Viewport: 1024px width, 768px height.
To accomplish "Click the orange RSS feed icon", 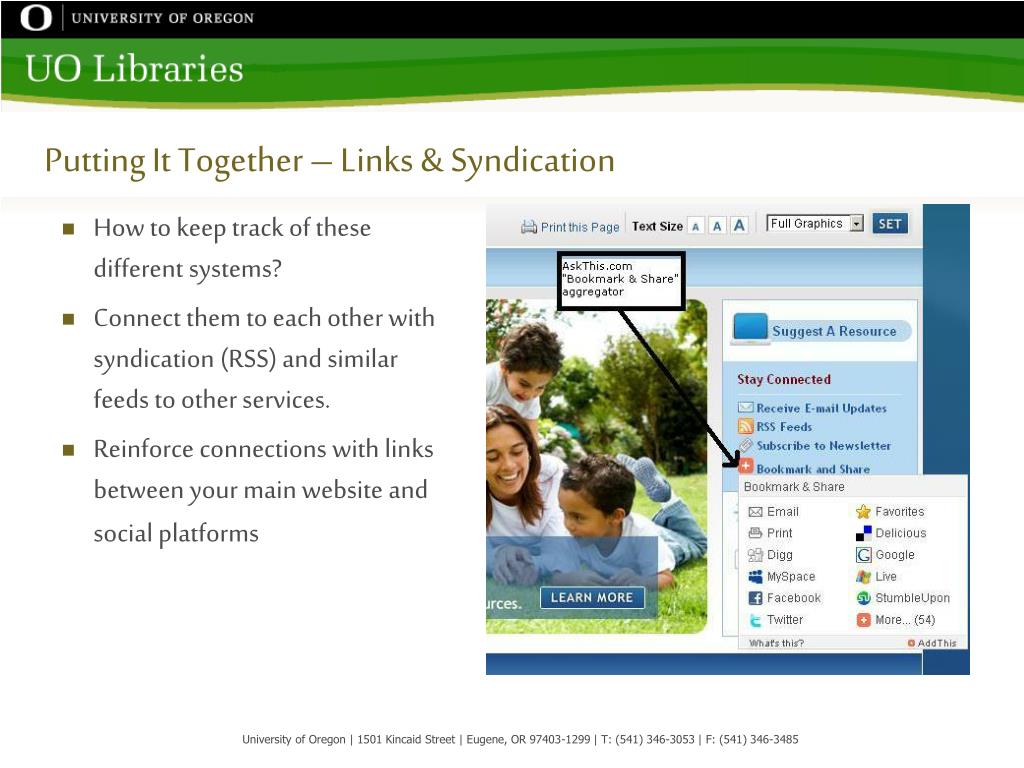I will click(x=745, y=426).
